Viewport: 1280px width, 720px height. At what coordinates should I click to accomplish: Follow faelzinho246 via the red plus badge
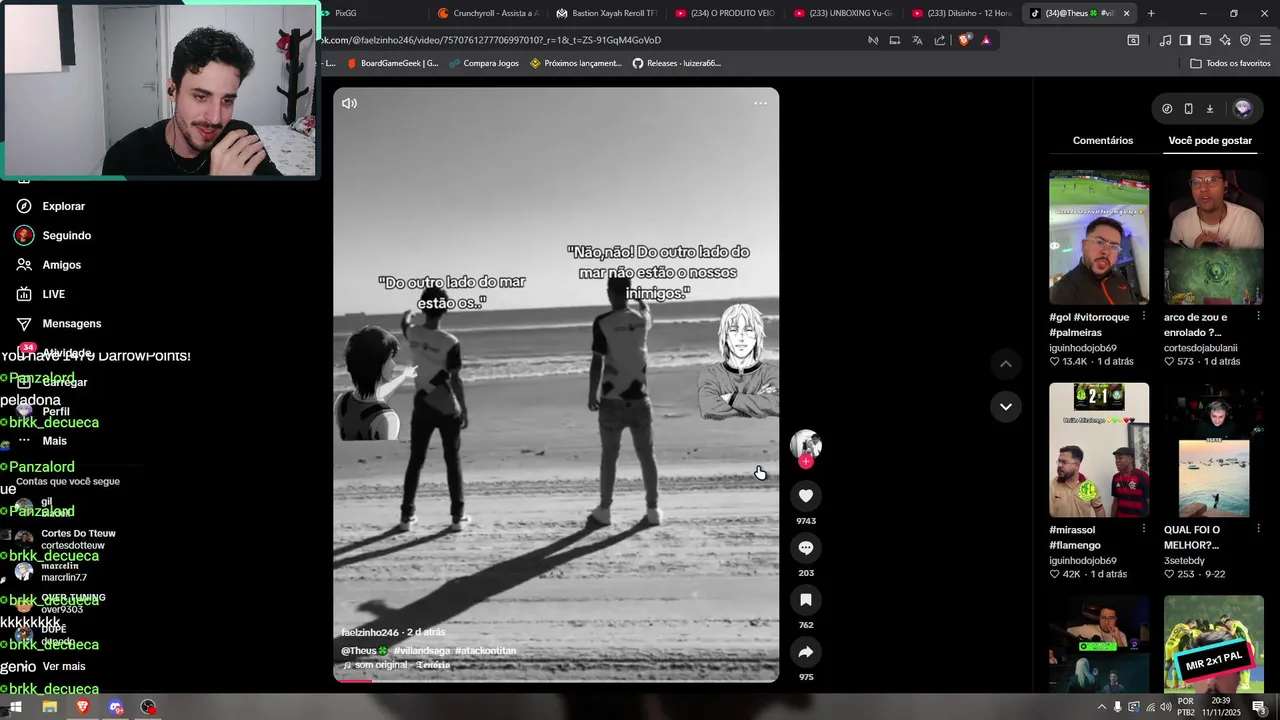point(806,461)
